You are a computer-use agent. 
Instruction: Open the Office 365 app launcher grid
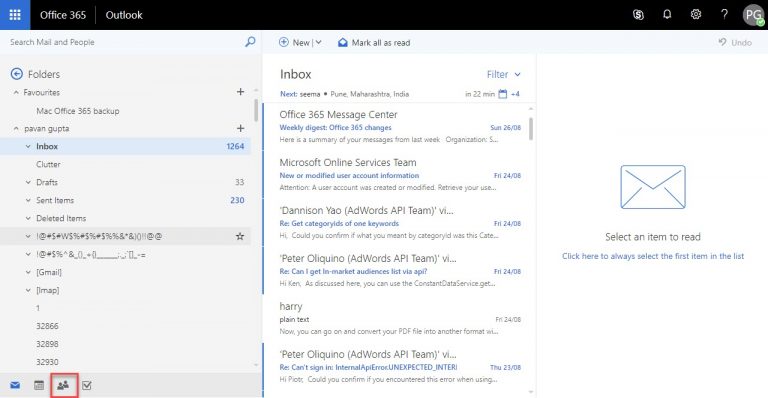click(15, 15)
